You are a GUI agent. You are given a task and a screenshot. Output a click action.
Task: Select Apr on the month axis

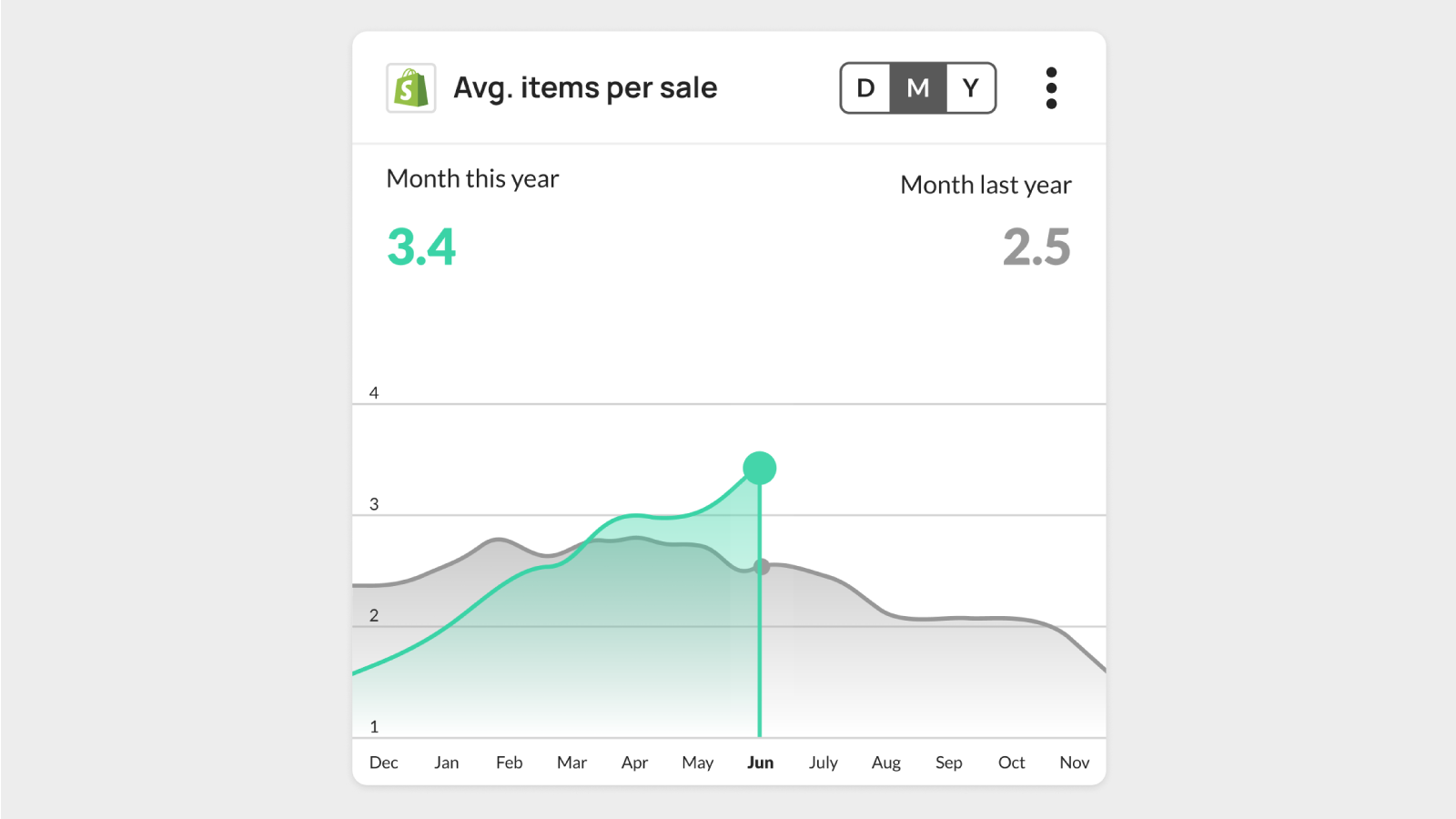(x=634, y=763)
